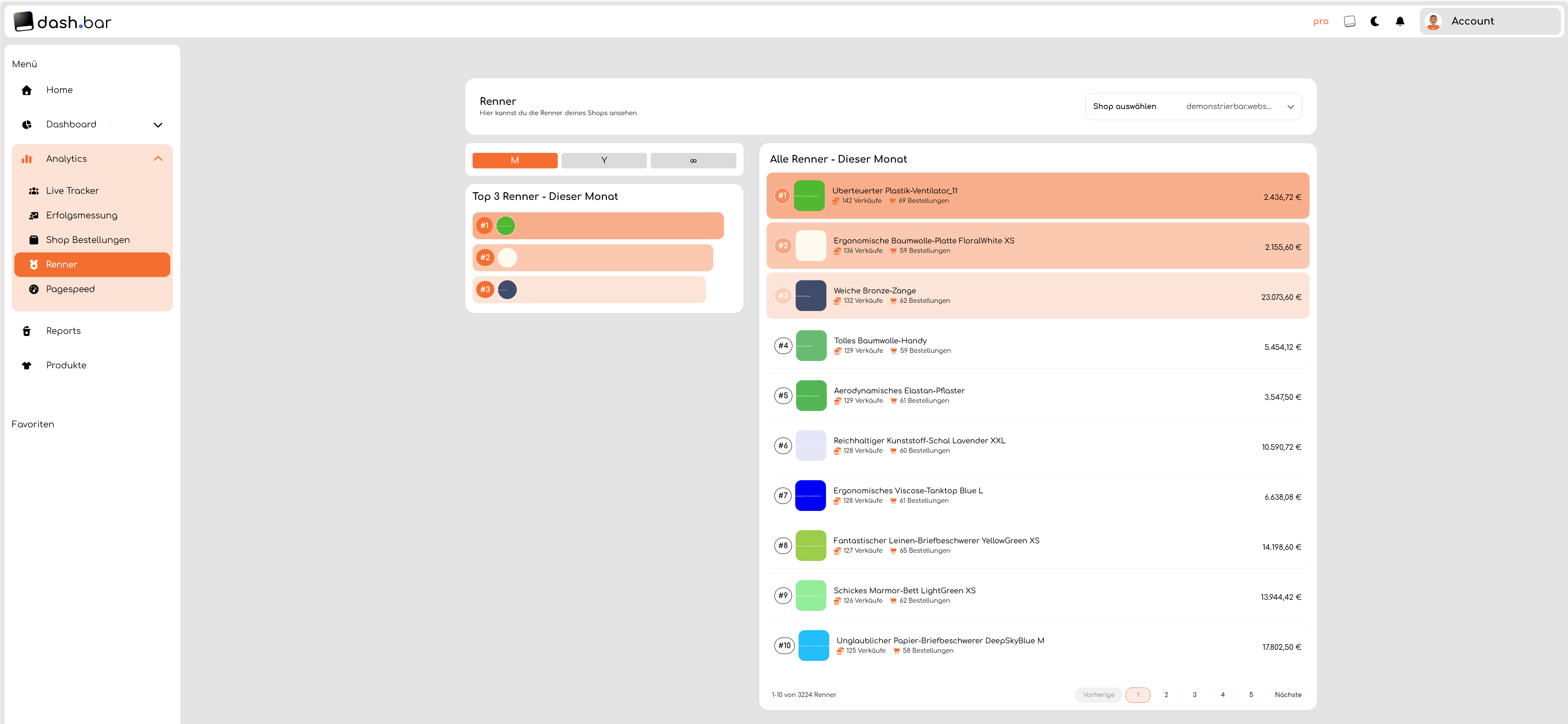Expand the Dashboard menu chevron
The width and height of the screenshot is (1568, 724).
[x=158, y=125]
